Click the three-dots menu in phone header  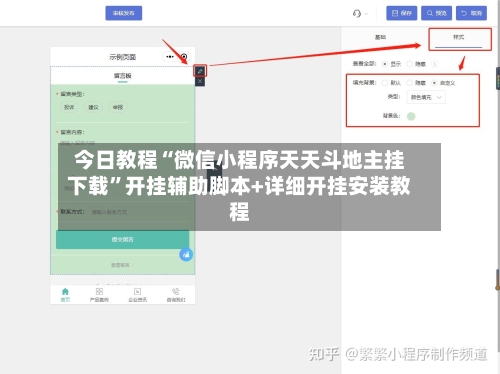click(x=170, y=57)
